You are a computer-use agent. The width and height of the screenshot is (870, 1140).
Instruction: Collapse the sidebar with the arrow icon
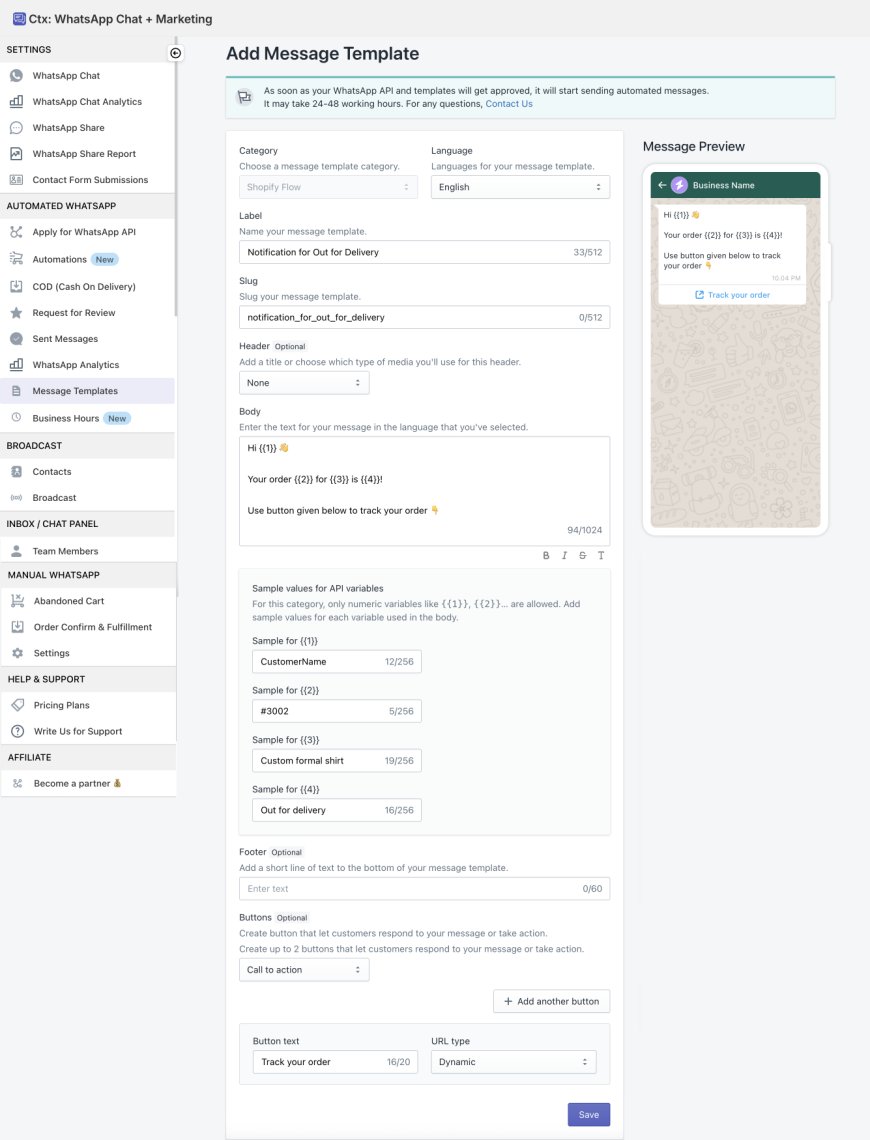pyautogui.click(x=176, y=53)
